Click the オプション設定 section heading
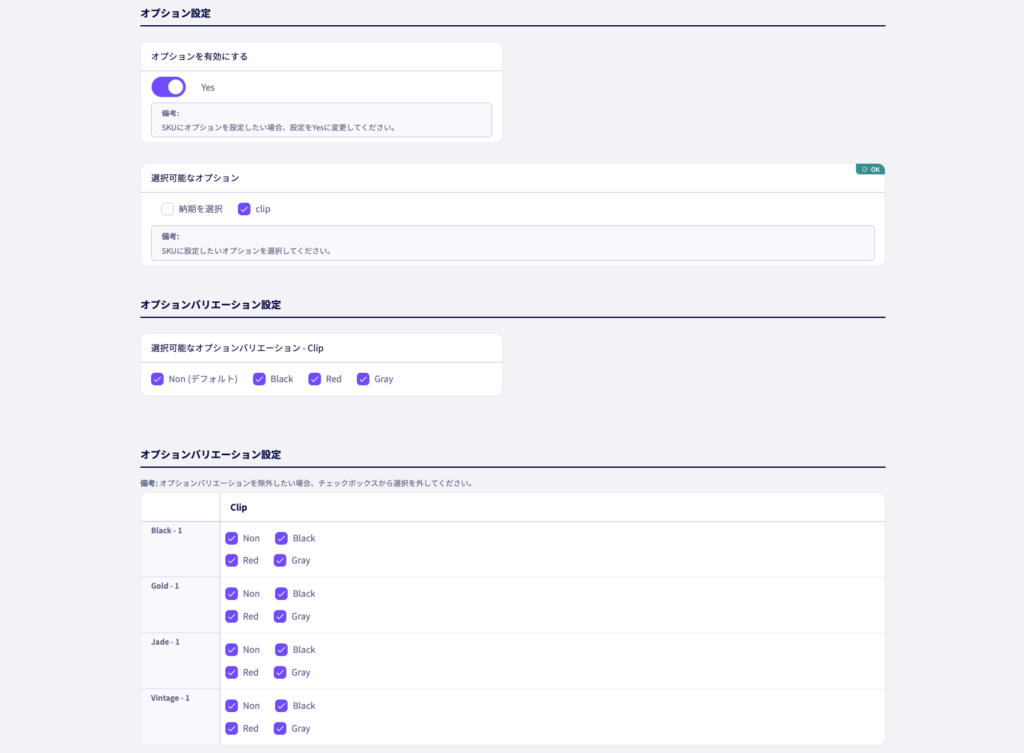The width and height of the screenshot is (1024, 753). tap(176, 13)
